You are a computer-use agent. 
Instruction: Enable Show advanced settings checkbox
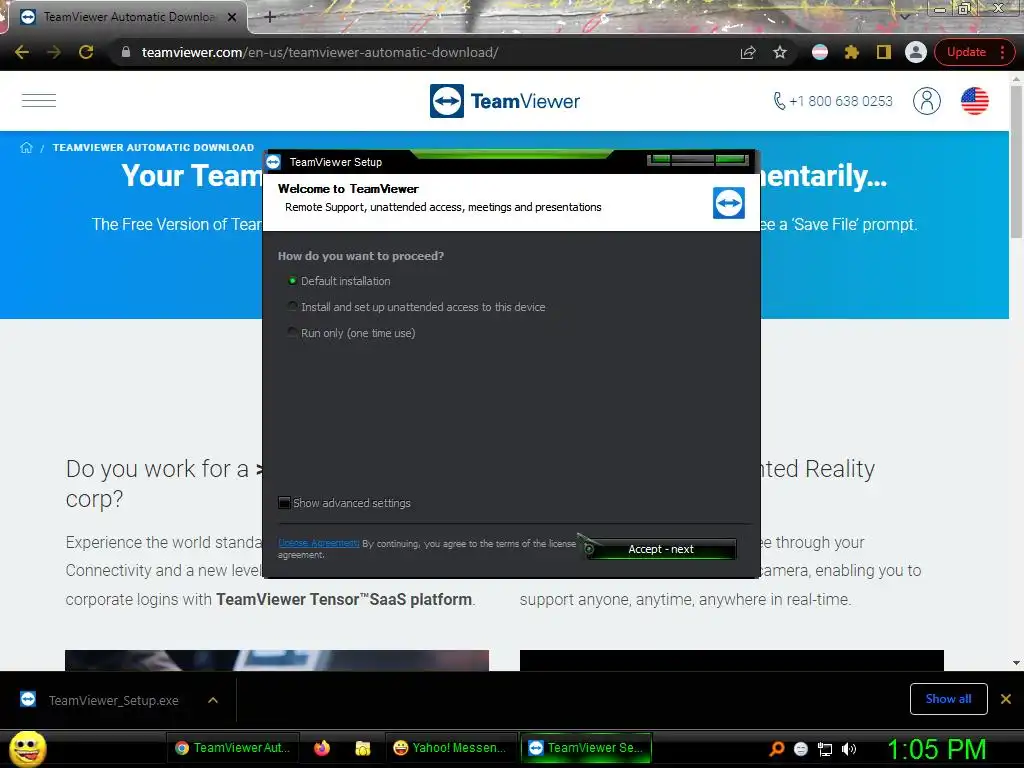(x=285, y=503)
